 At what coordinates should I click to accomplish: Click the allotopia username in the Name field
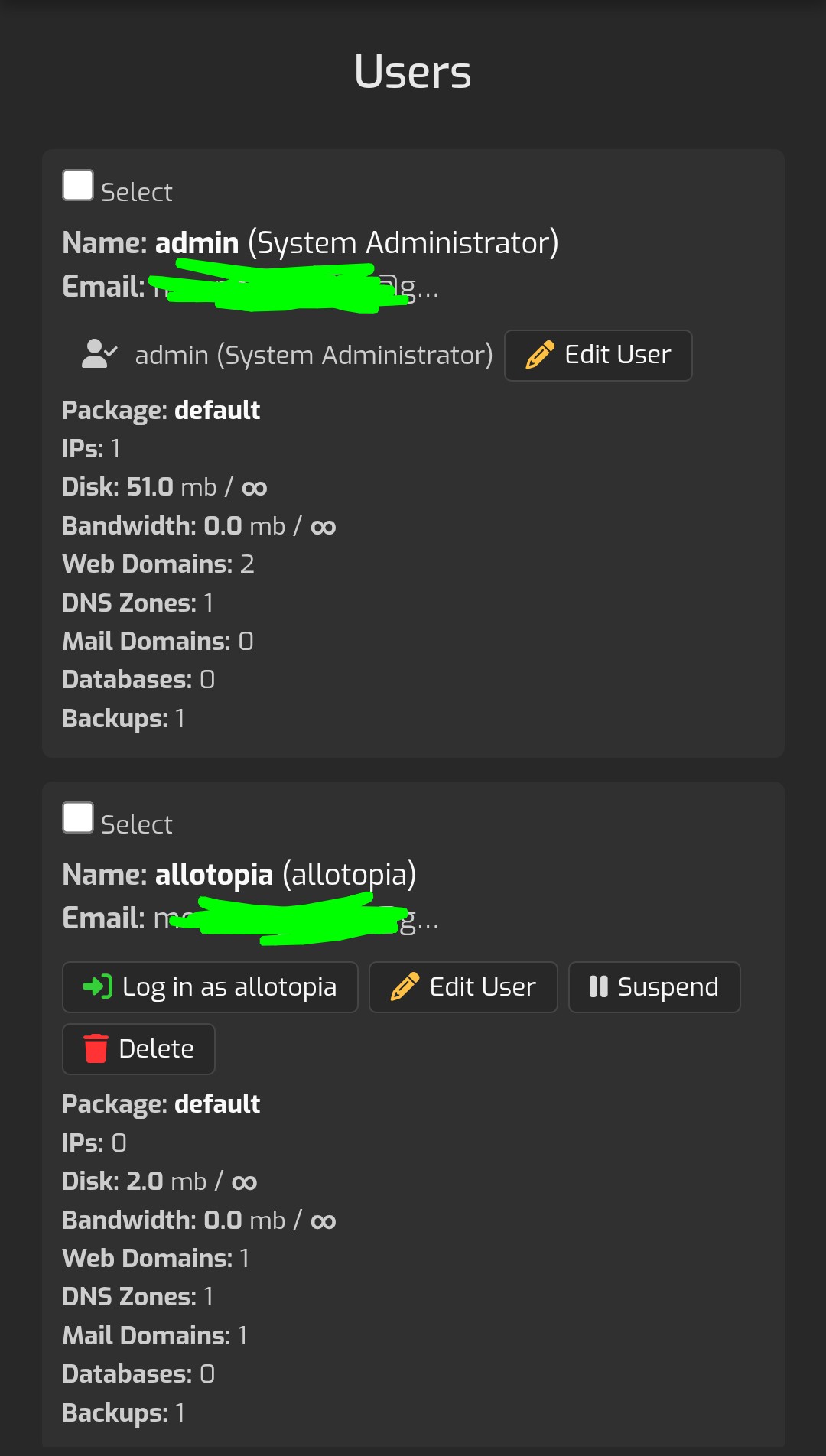click(213, 875)
